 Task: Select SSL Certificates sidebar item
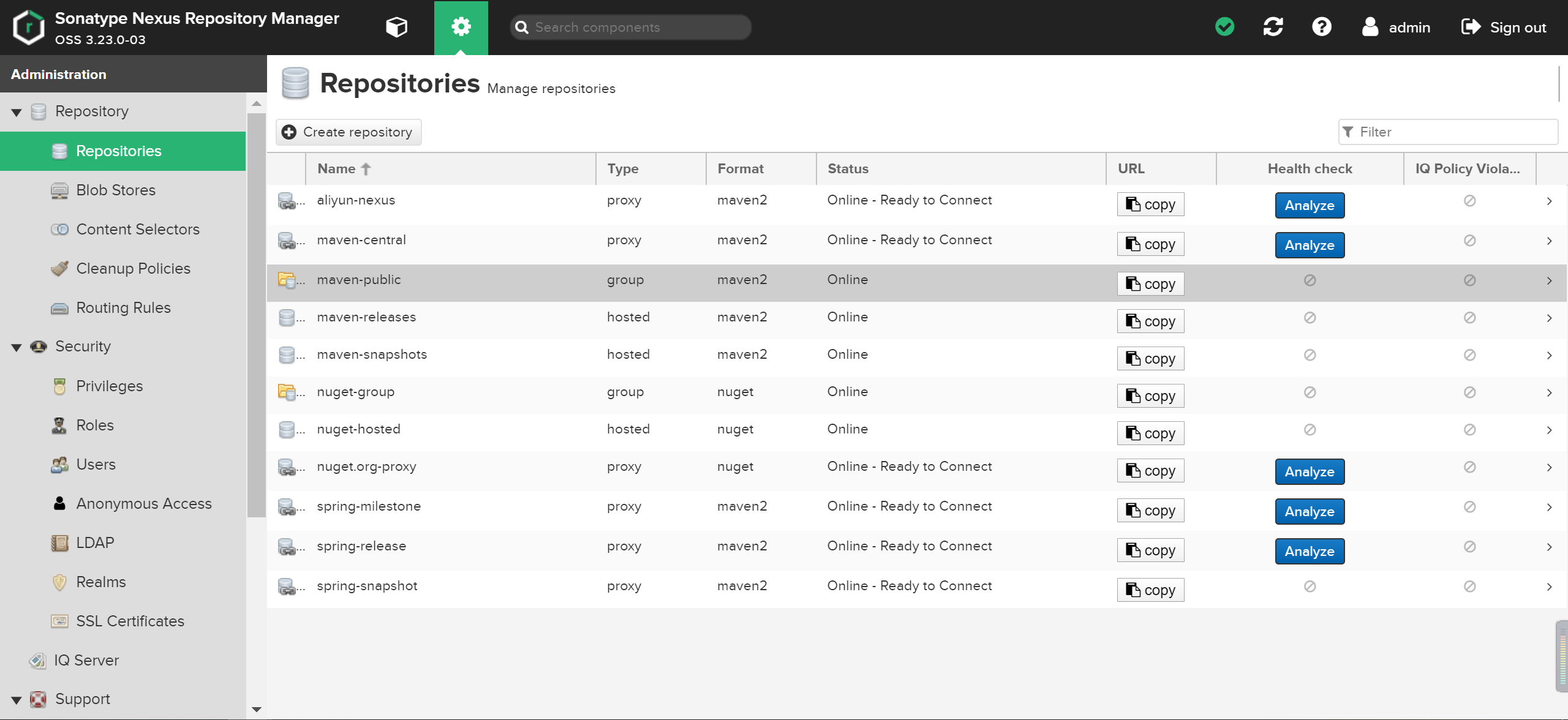coord(130,621)
